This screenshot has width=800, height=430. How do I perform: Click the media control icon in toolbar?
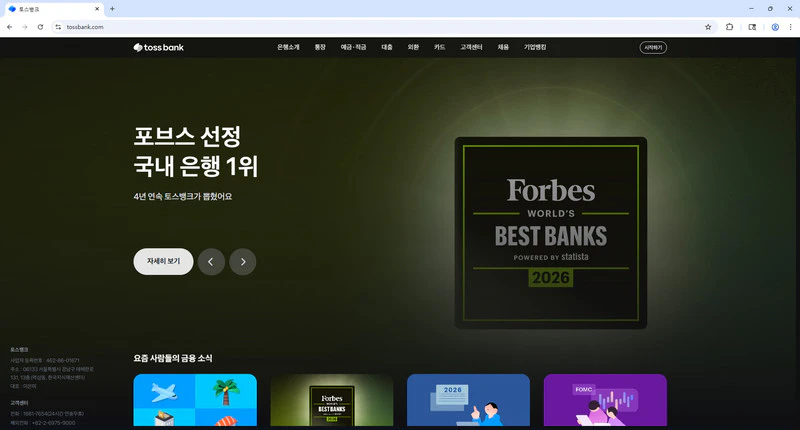[x=752, y=27]
